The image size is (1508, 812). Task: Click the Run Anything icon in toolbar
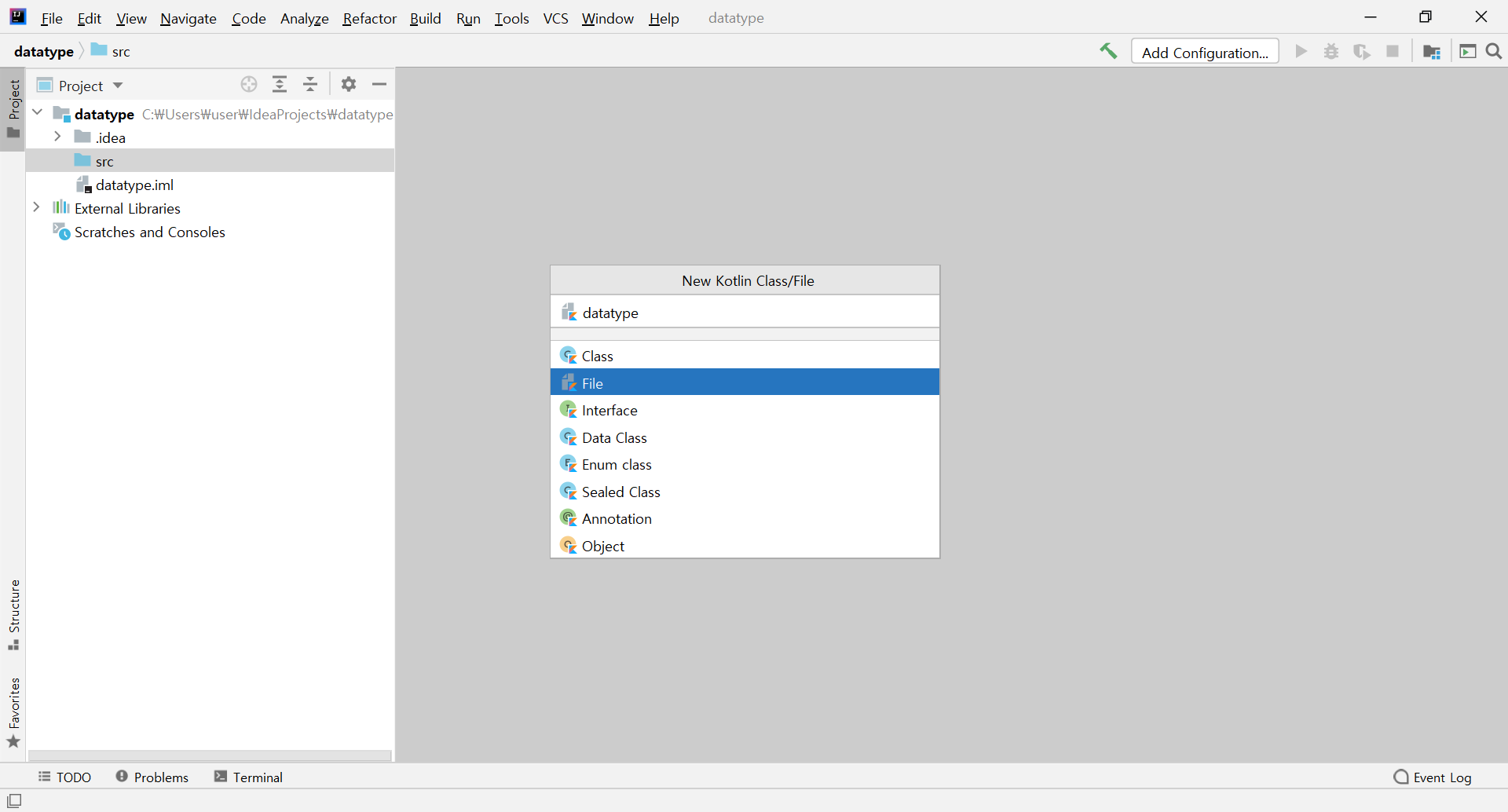(x=1468, y=52)
